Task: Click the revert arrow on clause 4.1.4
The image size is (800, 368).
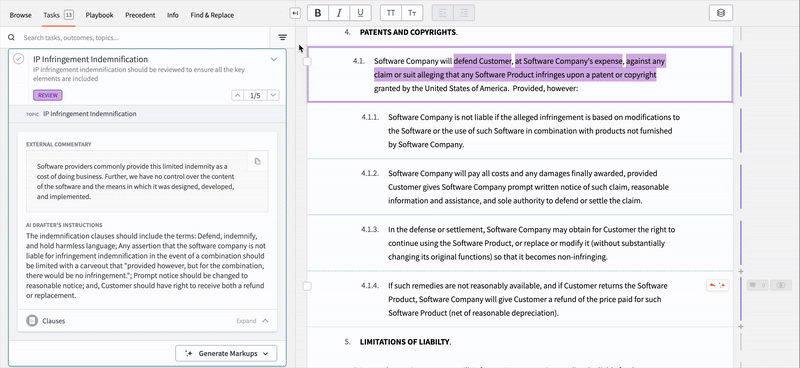Action: point(713,285)
